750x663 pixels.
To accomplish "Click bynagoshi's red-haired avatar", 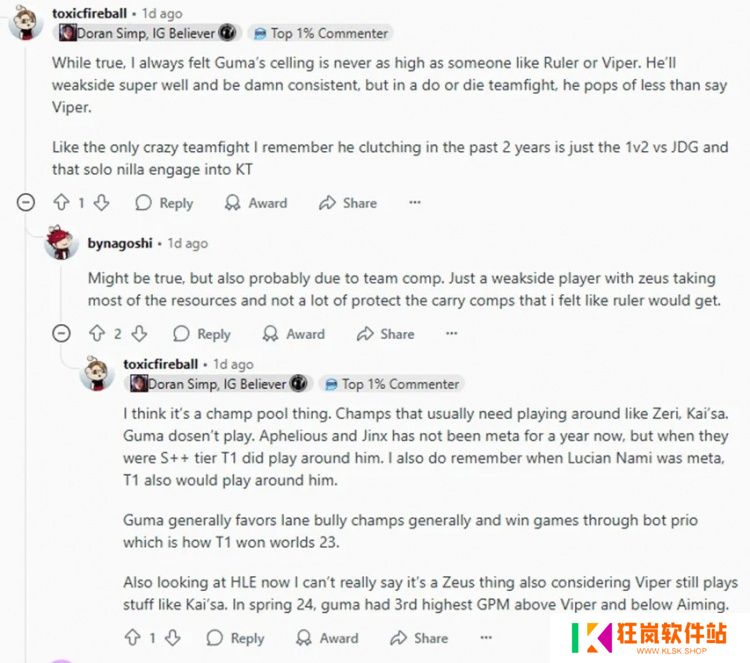I will coord(61,243).
